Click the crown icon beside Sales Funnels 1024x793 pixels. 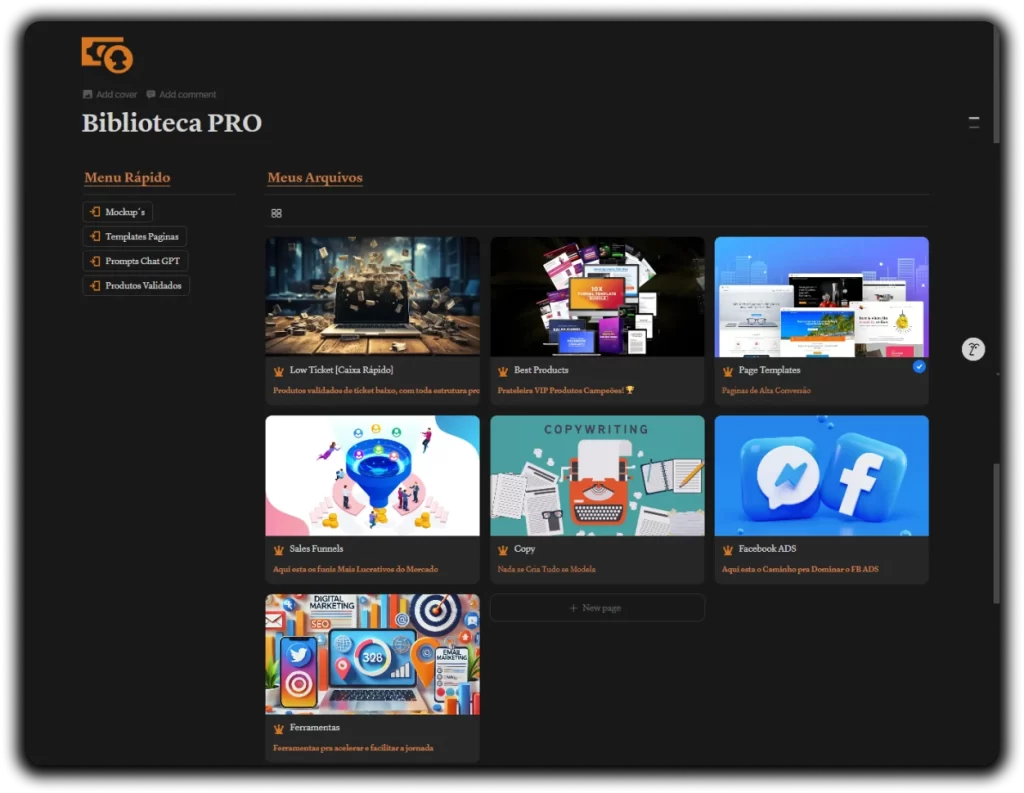[279, 550]
